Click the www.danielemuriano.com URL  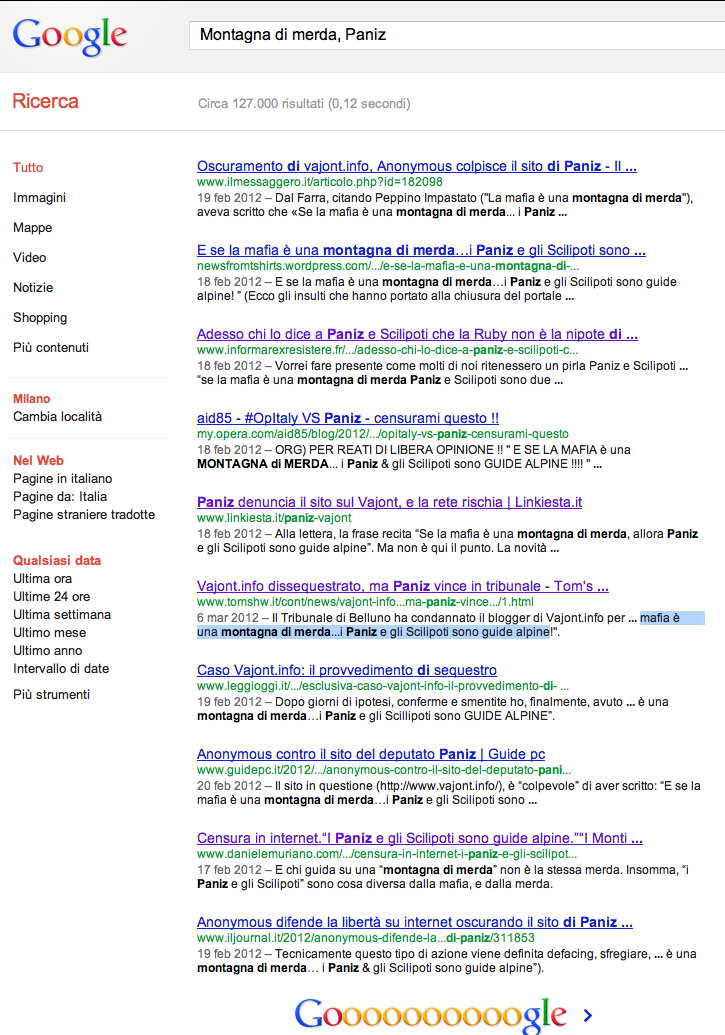(x=388, y=854)
